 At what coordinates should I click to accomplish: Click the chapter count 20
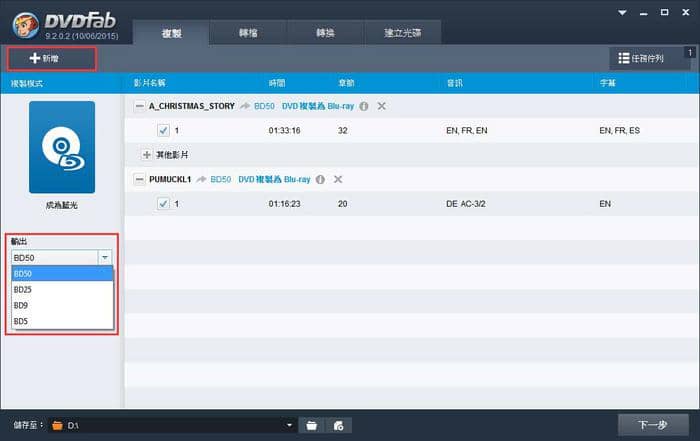342,204
